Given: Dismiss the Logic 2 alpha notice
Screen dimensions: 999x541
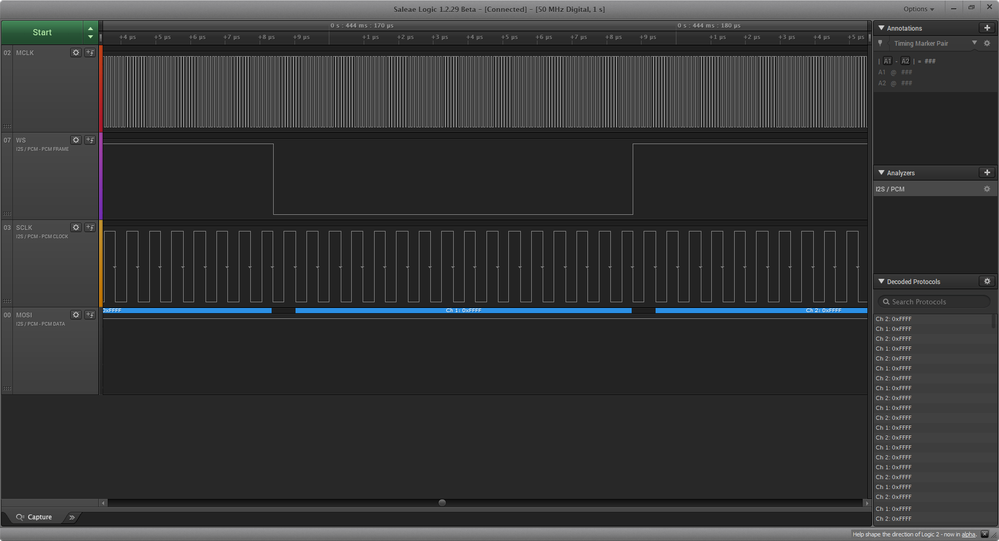Looking at the screenshot, I should [x=985, y=534].
